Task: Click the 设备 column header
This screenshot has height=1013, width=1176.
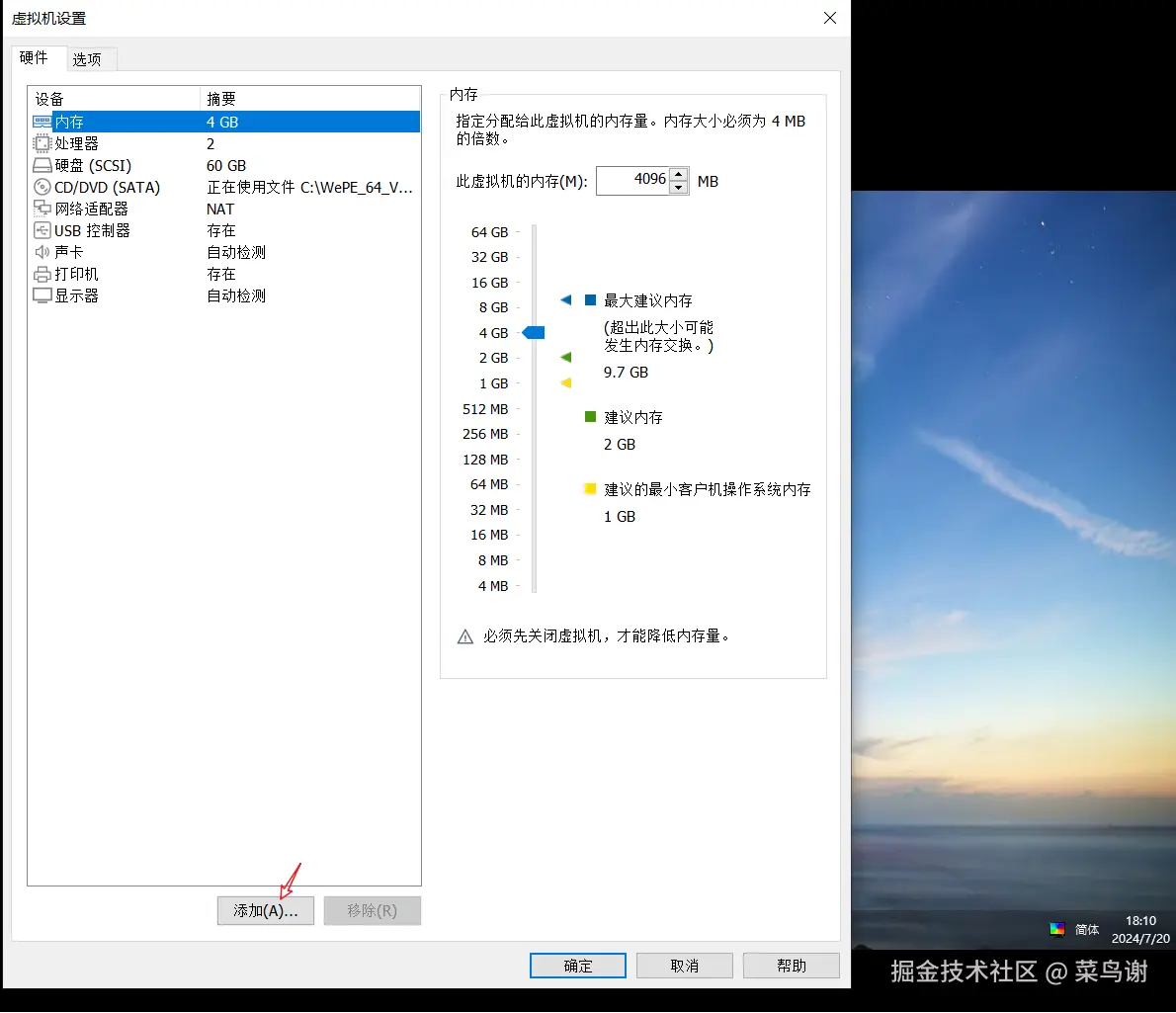Action: click(x=114, y=99)
